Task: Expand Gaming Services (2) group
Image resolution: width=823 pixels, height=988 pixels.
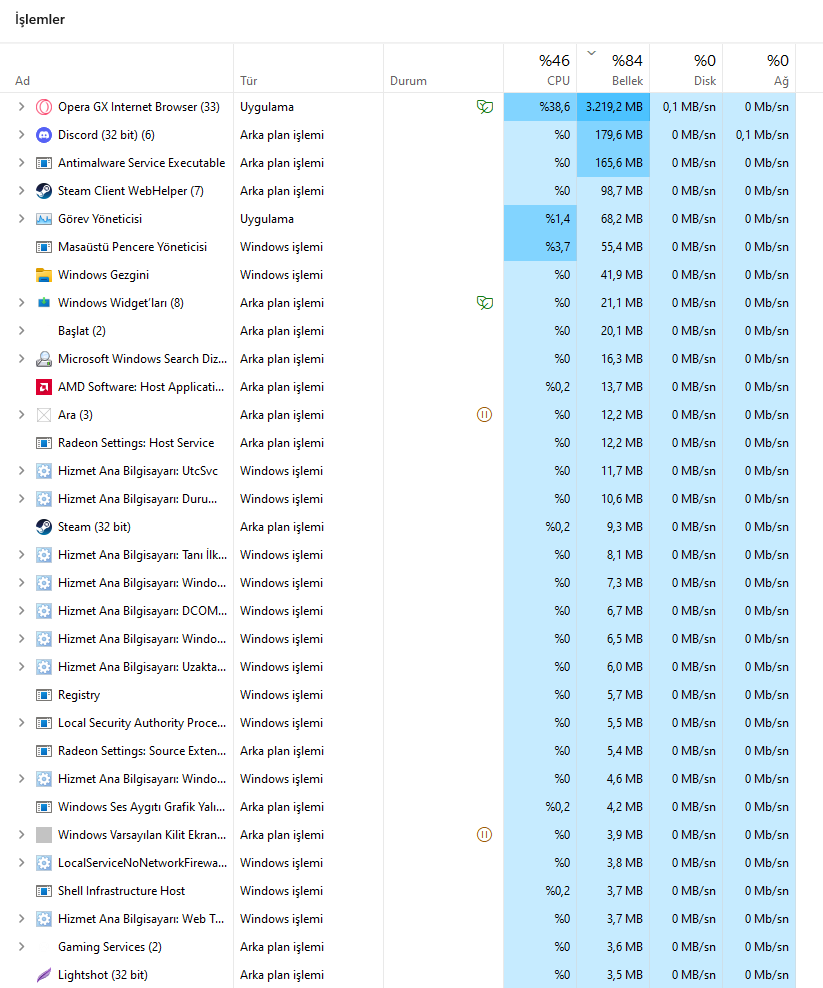Action: point(21,947)
